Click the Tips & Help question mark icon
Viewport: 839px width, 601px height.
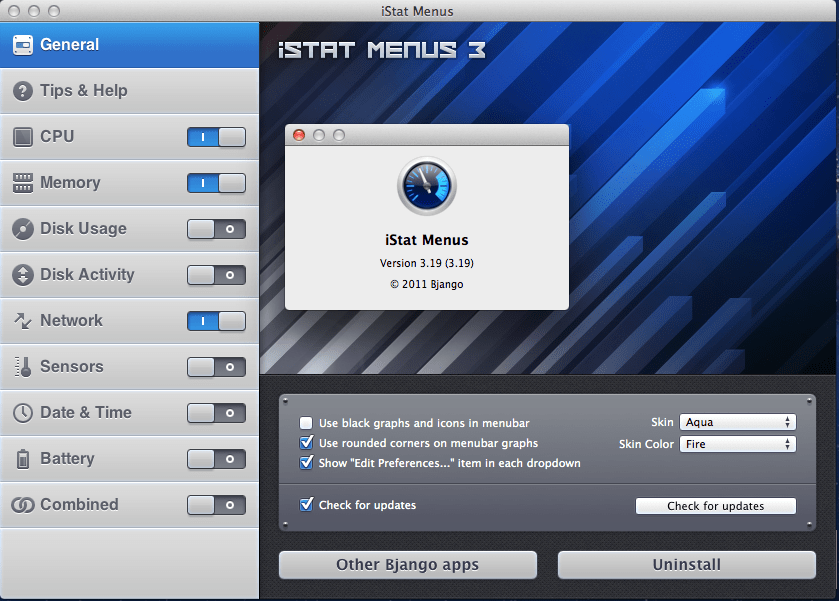22,91
